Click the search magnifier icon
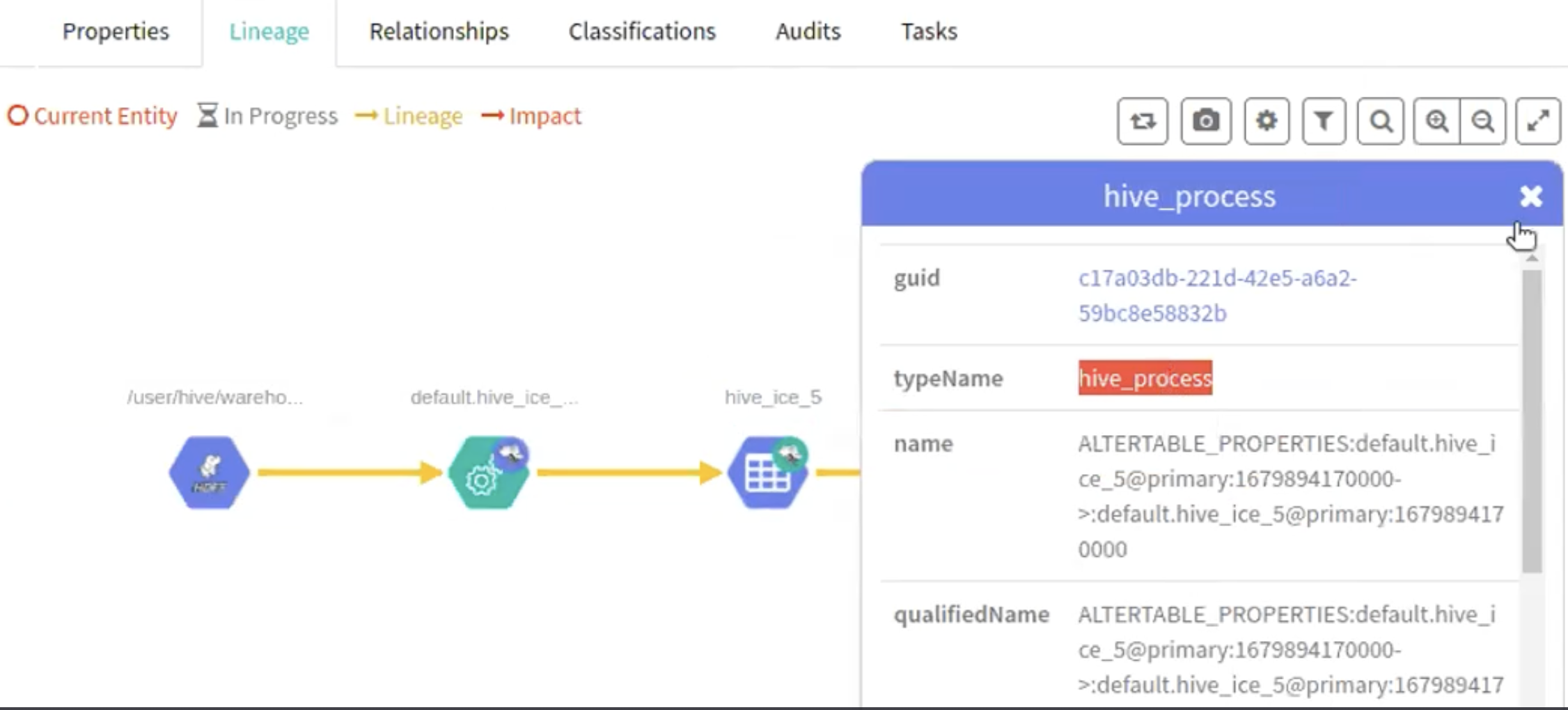 (x=1381, y=121)
